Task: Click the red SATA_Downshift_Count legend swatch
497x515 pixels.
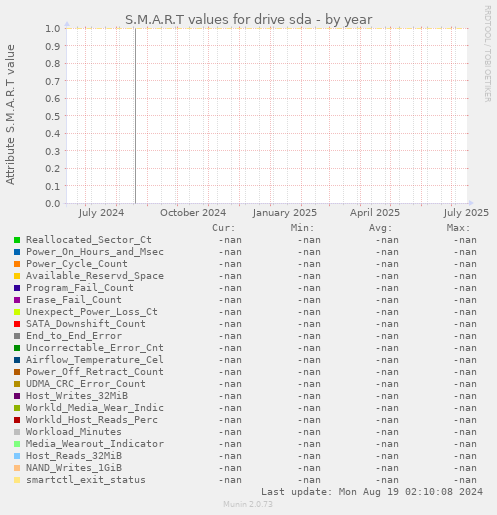Action: tap(17, 324)
